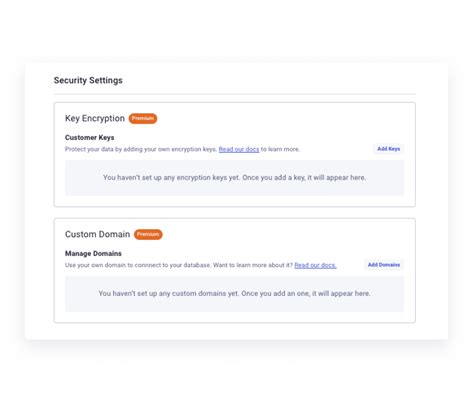This screenshot has height=402, width=474.
Task: Click the Premium badge beside Custom Domain
Action: click(x=148, y=234)
